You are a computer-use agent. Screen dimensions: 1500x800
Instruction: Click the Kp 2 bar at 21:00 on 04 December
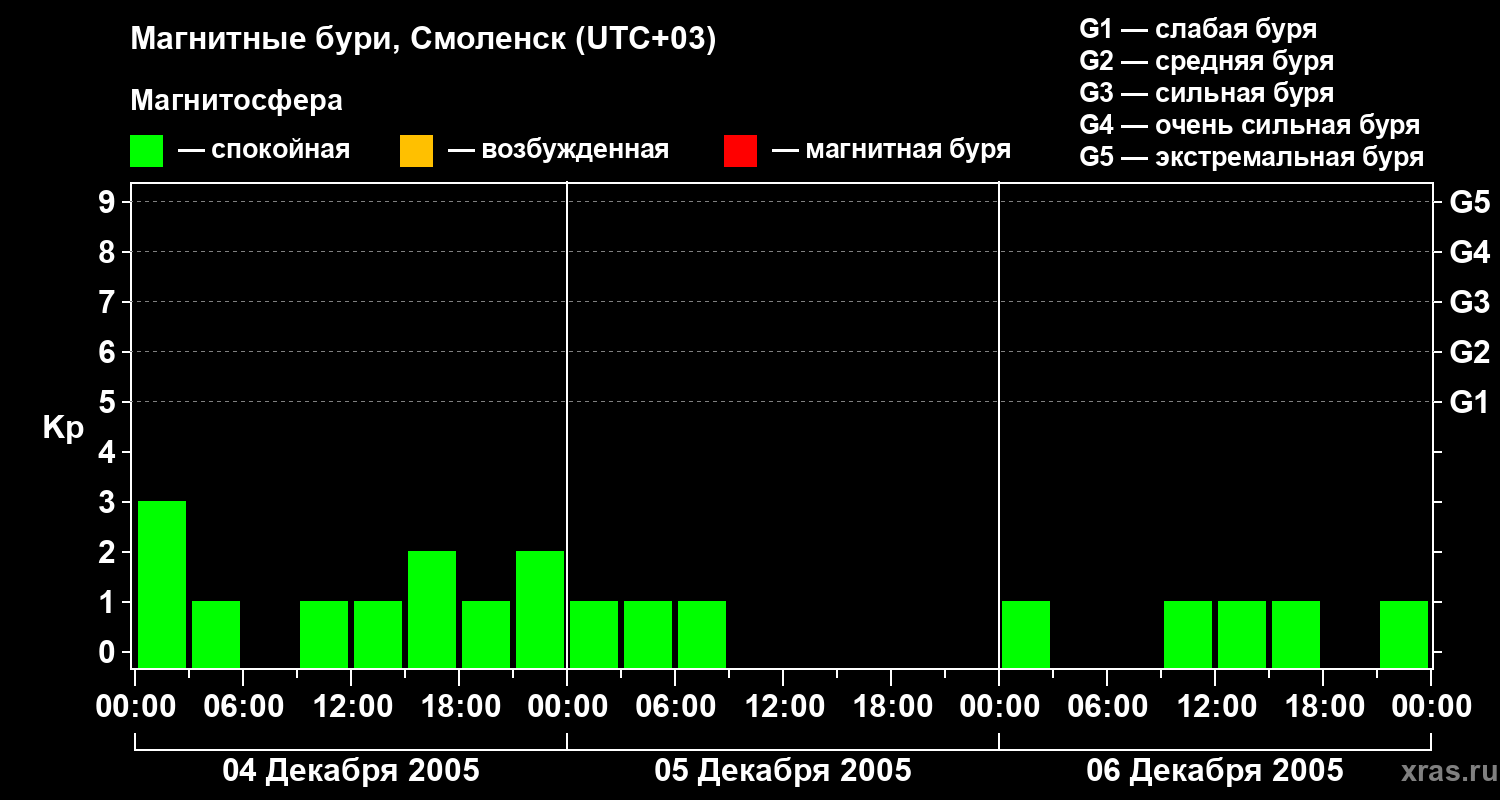(540, 609)
